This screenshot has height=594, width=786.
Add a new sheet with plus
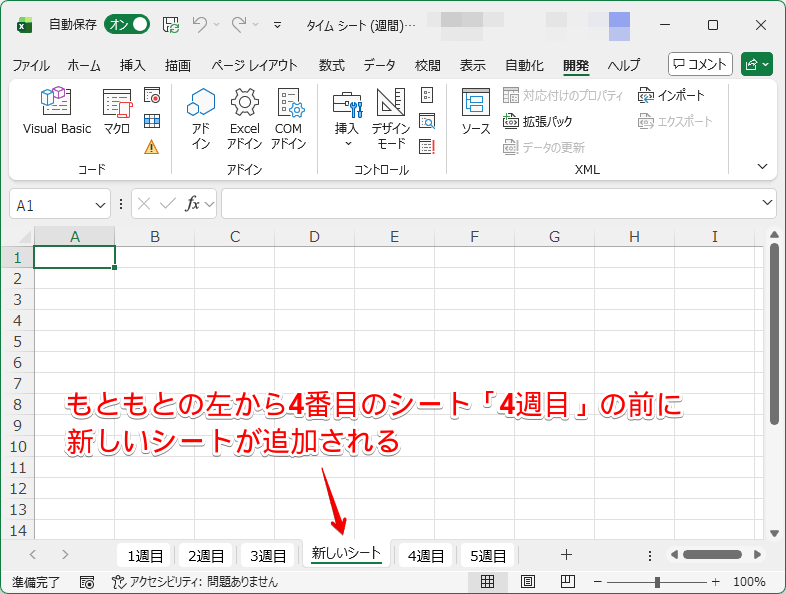pyautogui.click(x=566, y=555)
